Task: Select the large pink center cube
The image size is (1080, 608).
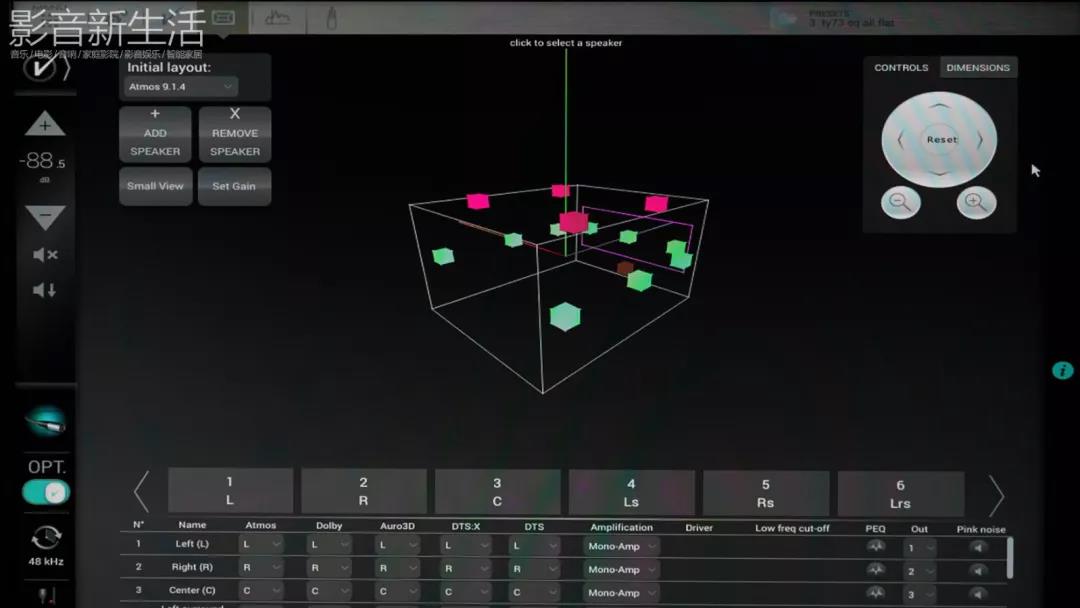Action: [573, 222]
